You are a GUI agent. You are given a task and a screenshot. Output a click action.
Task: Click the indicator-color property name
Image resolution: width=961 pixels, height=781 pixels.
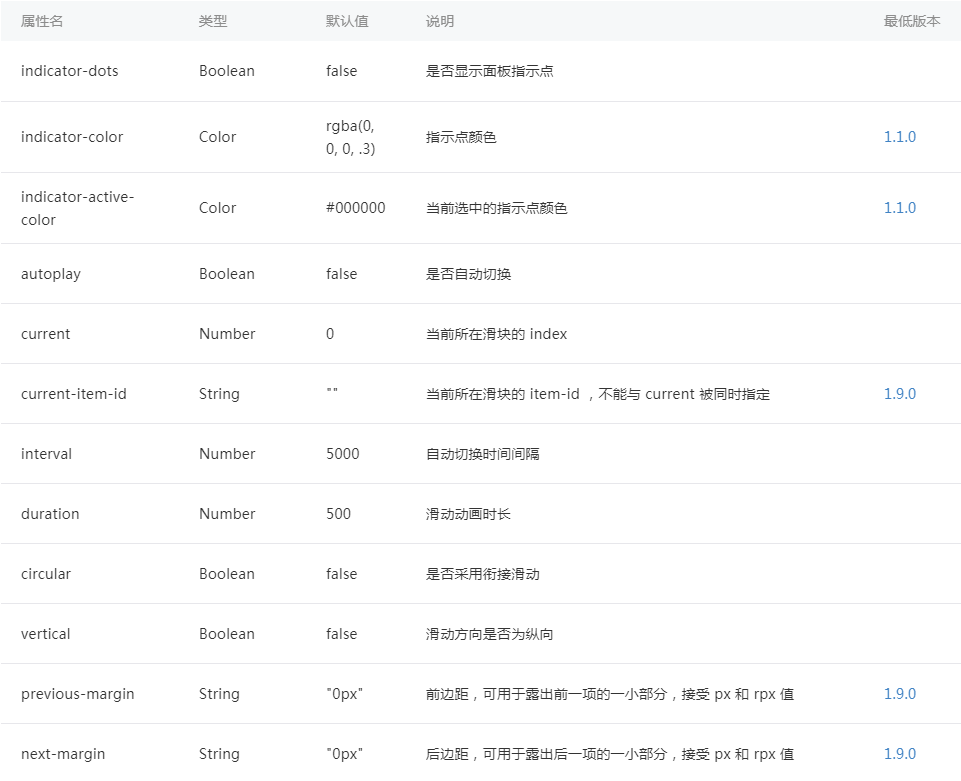click(x=72, y=137)
